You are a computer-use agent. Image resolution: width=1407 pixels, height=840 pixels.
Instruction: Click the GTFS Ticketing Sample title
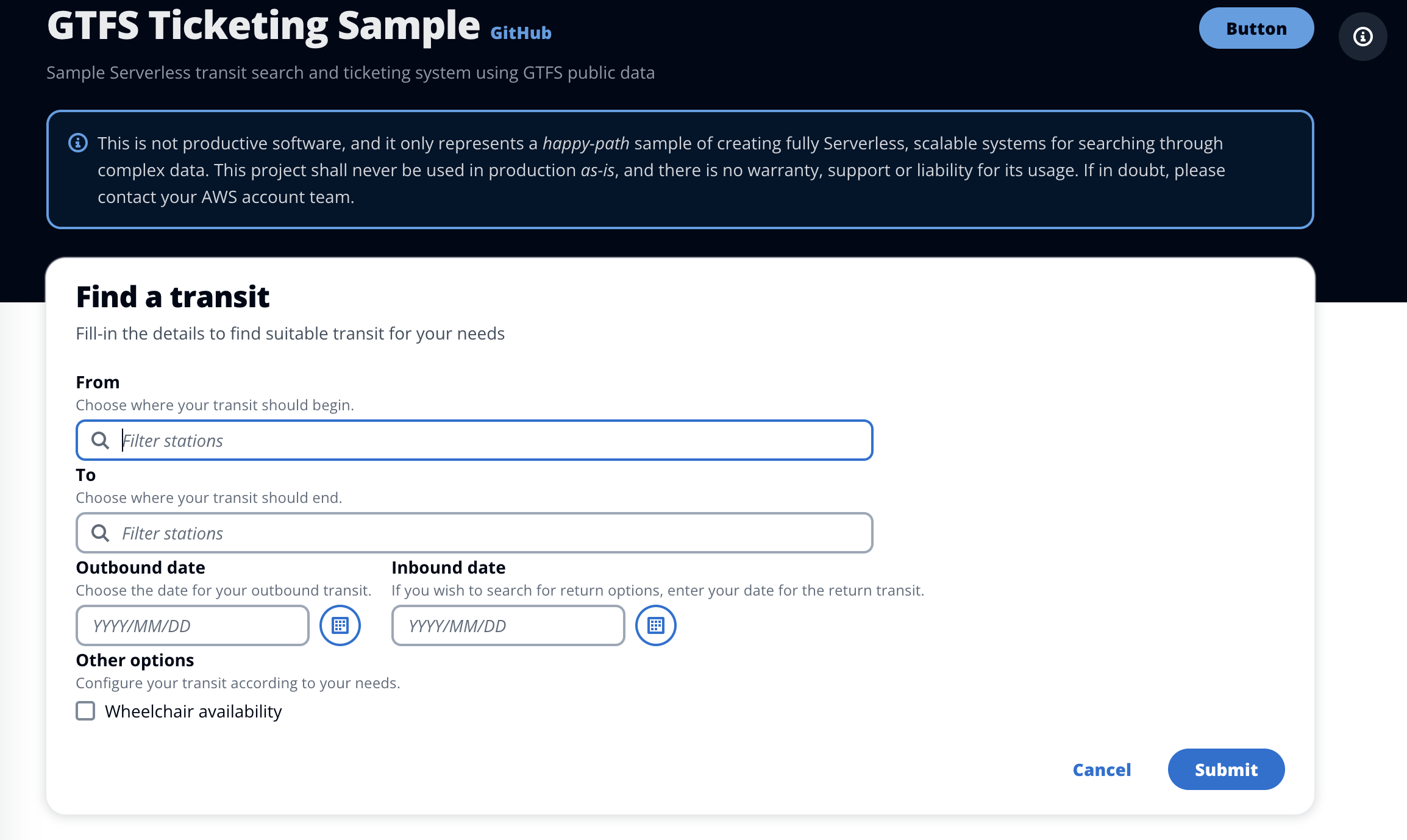[x=263, y=26]
